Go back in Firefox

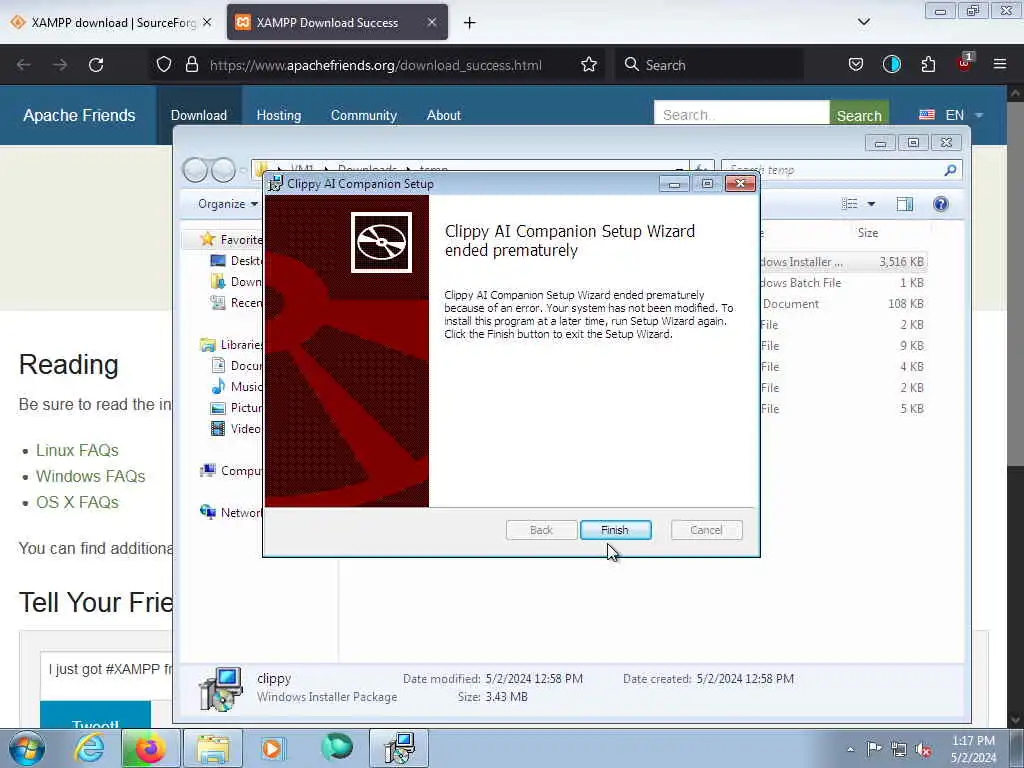tap(24, 65)
